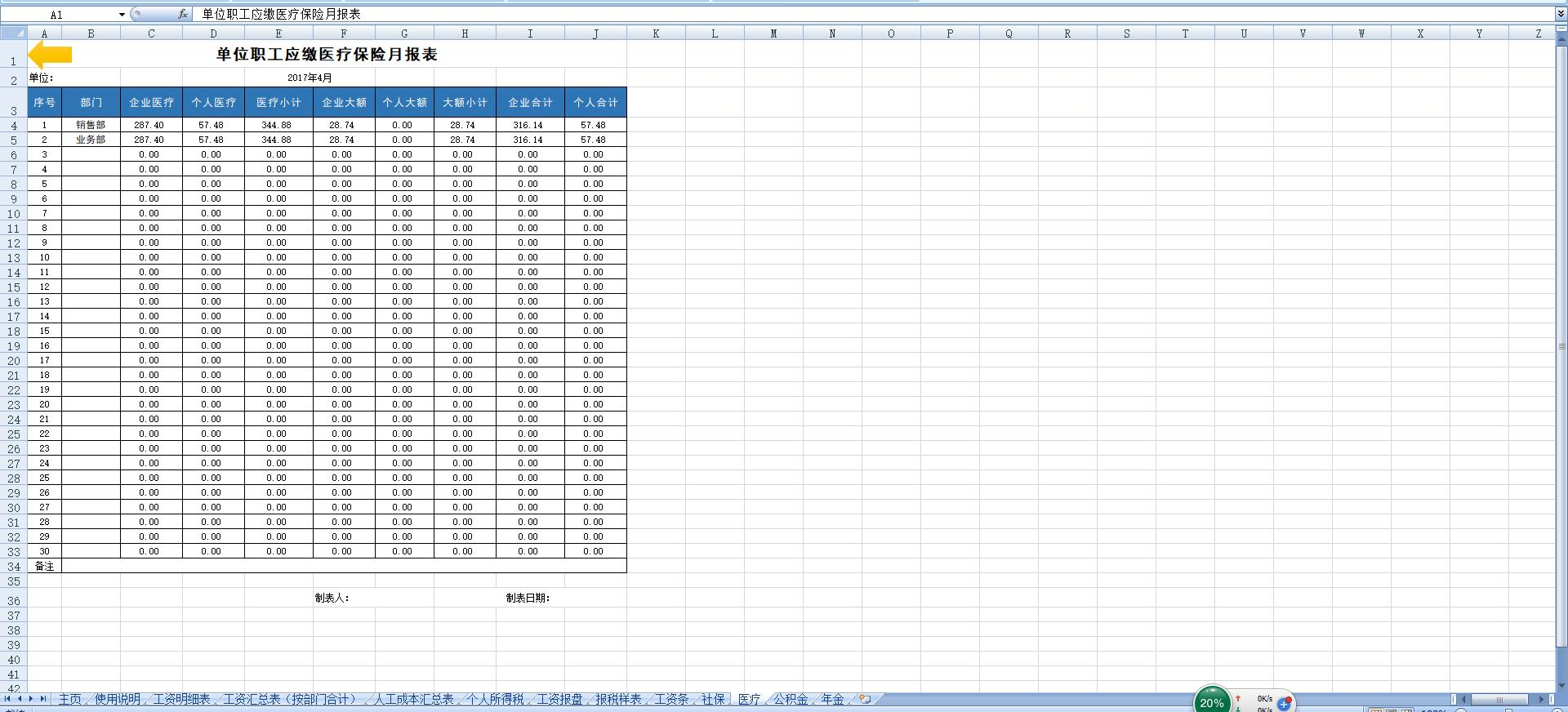The width and height of the screenshot is (1568, 712).
Task: Click 287.40 in the 销售部 row
Action: click(x=151, y=125)
